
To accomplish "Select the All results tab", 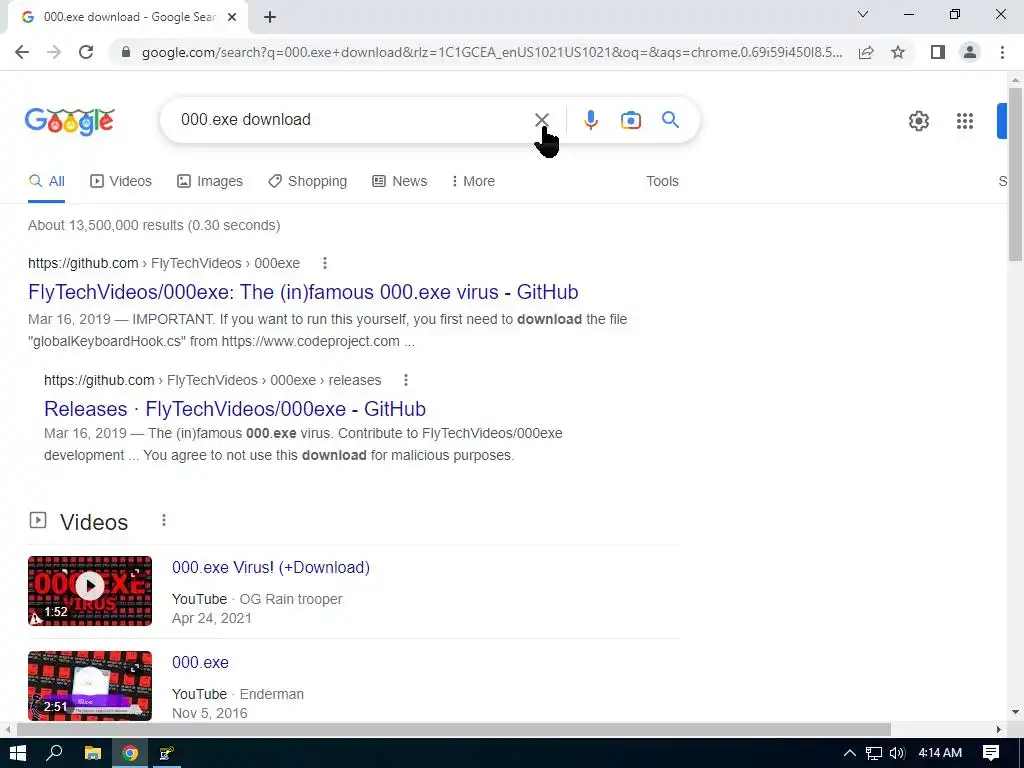I will [46, 181].
